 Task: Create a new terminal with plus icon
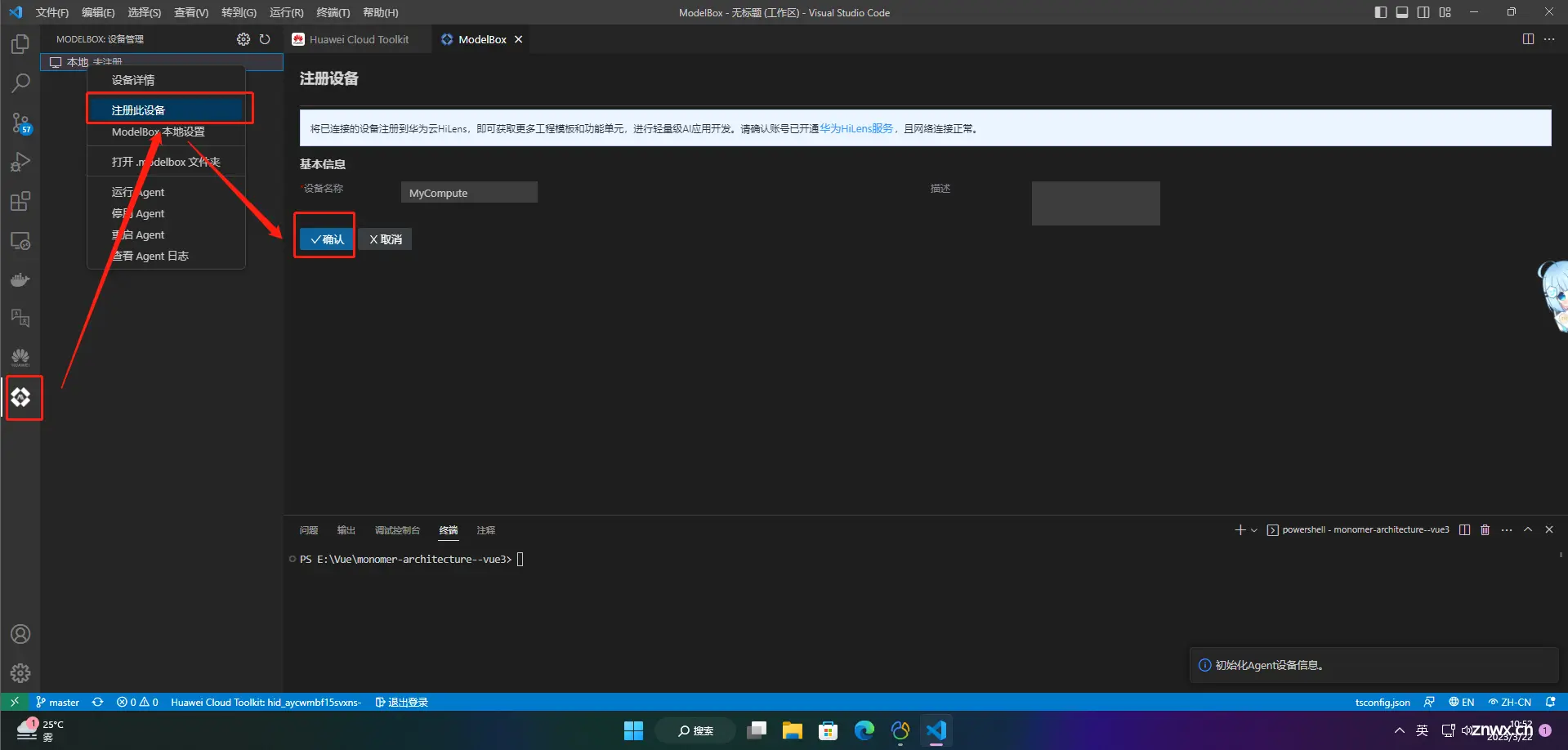[1240, 530]
